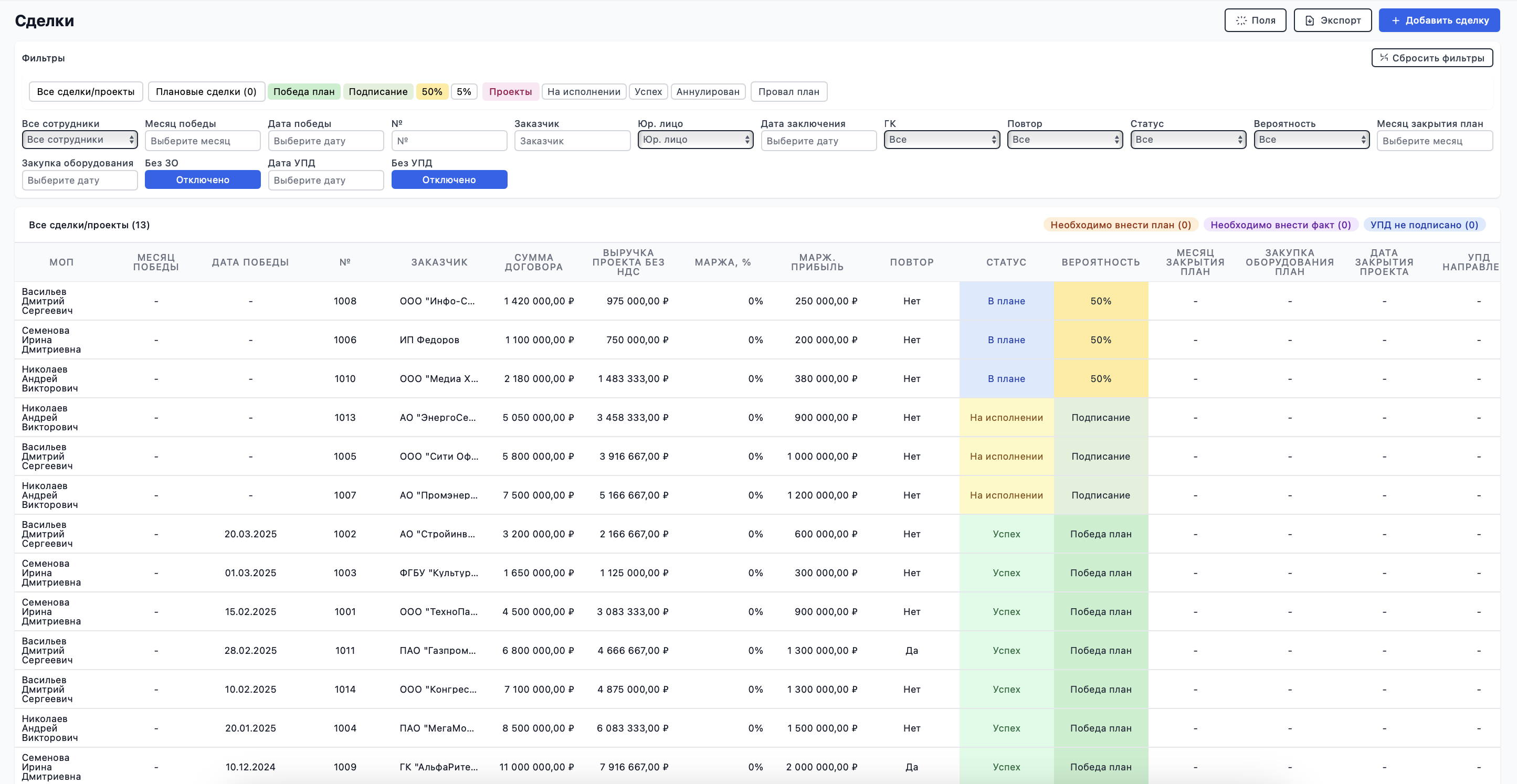Screen dimensions: 1517x784
Task: Toggle the Без УПД Отключено switch
Action: (449, 179)
